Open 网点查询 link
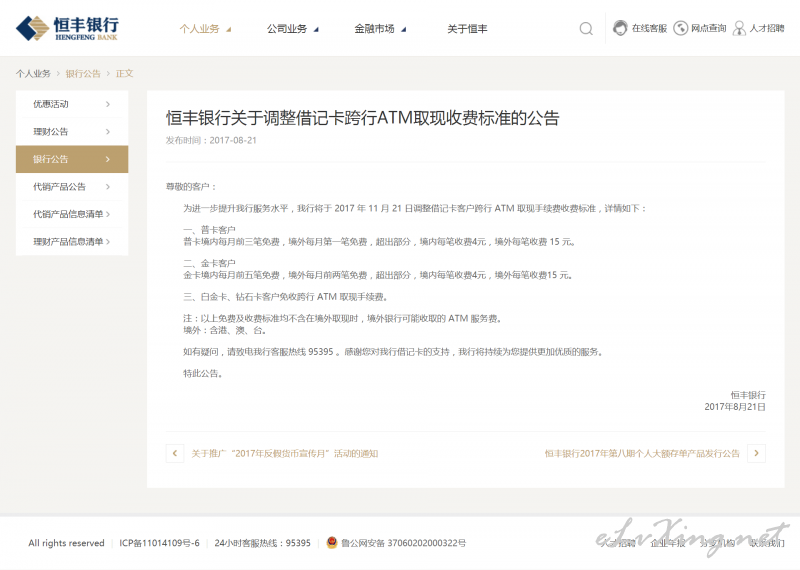800x570 pixels. pyautogui.click(x=709, y=29)
